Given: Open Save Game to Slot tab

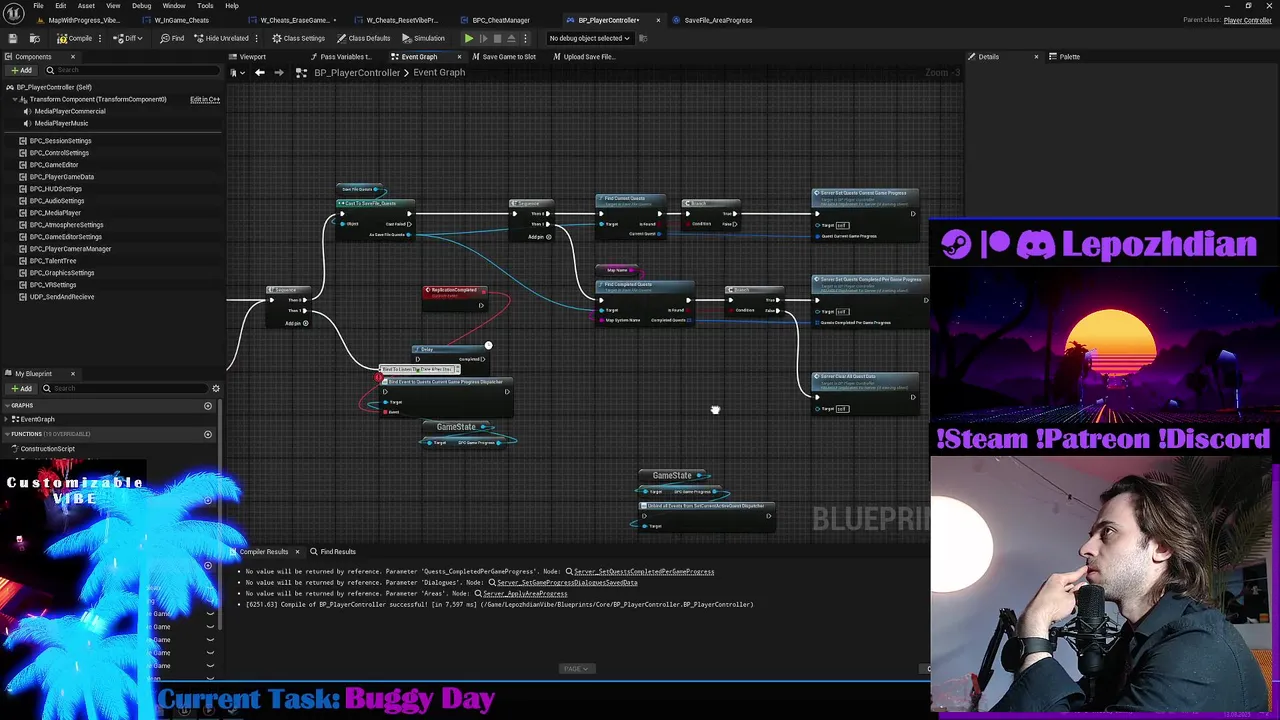Looking at the screenshot, I should 504,56.
